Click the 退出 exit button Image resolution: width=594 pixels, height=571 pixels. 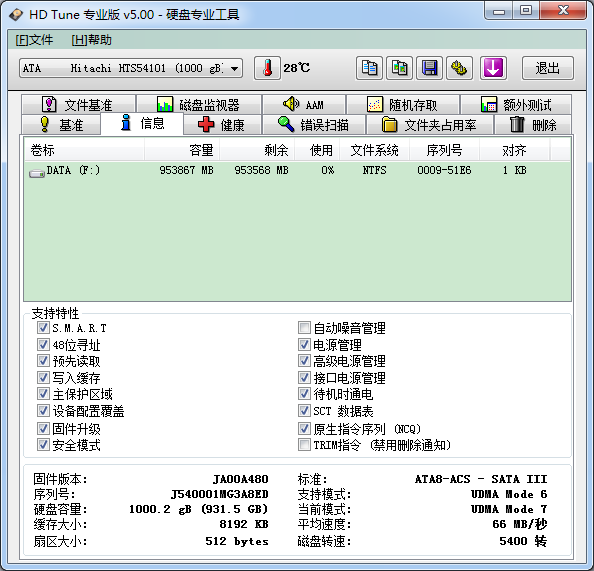[x=547, y=68]
